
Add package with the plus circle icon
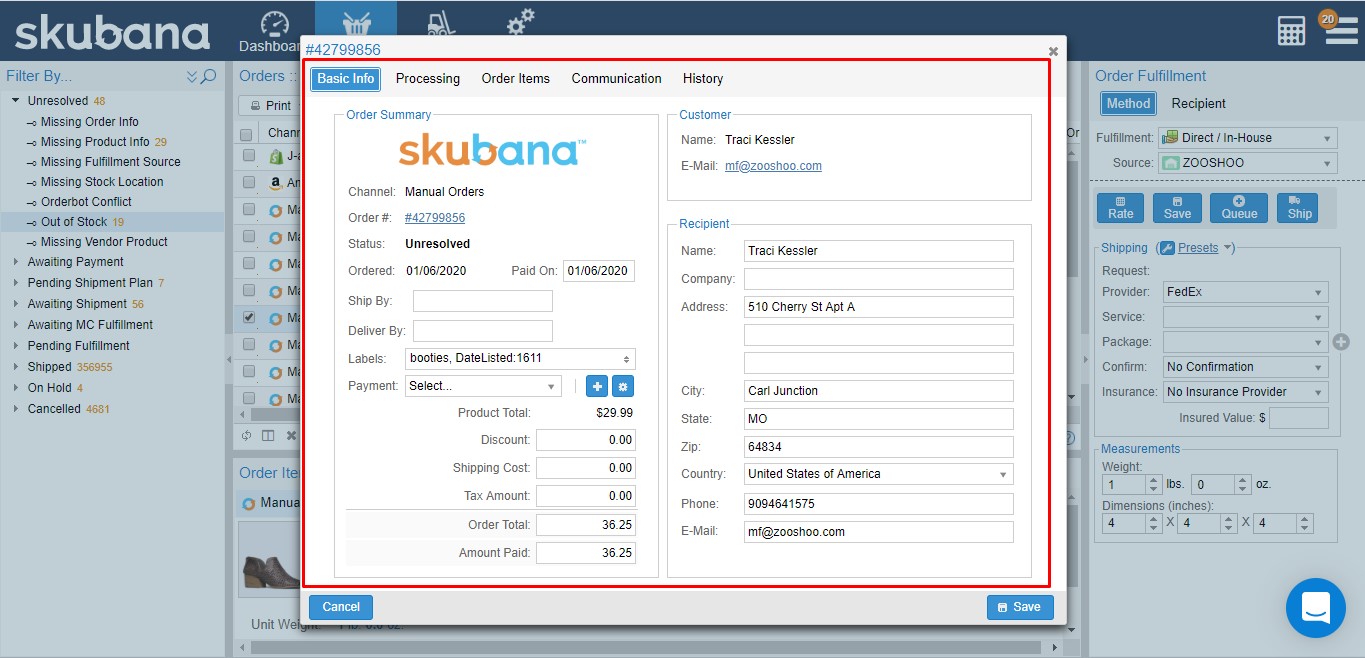[1342, 342]
